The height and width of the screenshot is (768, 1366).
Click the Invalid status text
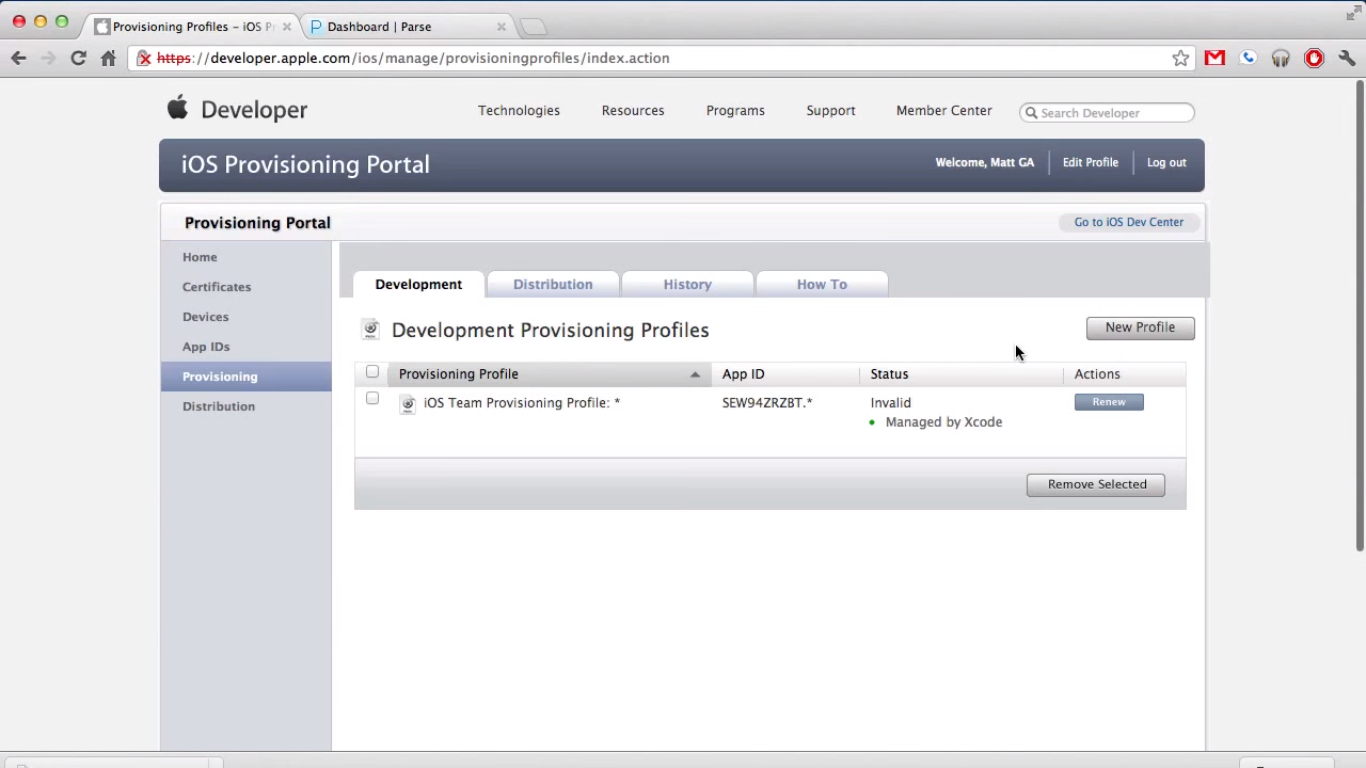coord(891,403)
